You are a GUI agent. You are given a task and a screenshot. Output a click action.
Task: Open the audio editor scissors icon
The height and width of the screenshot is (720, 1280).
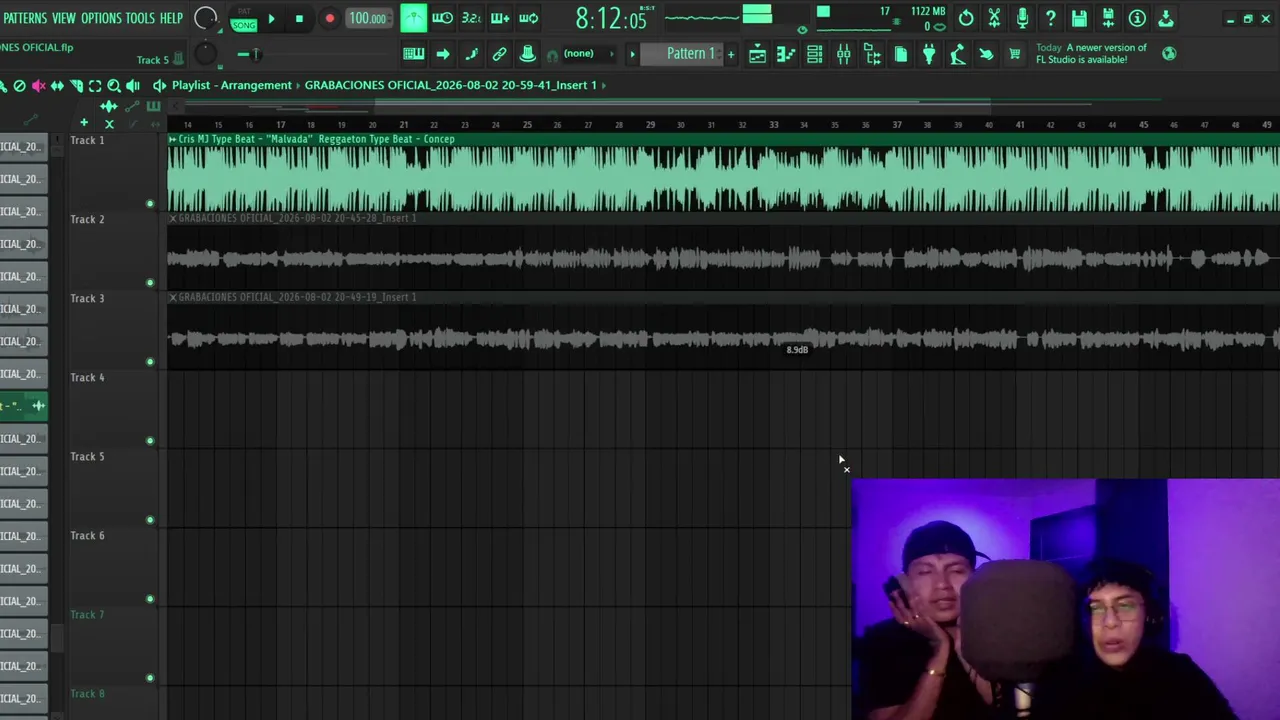point(994,18)
